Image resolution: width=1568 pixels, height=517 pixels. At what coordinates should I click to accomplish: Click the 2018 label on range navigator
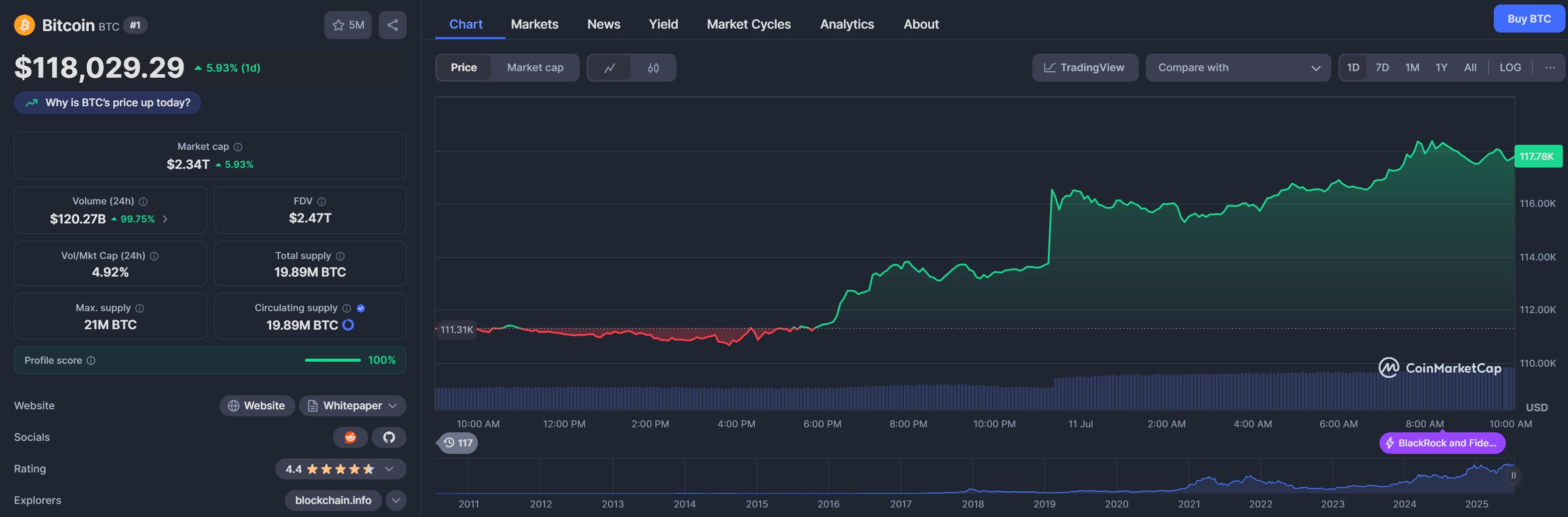point(973,504)
